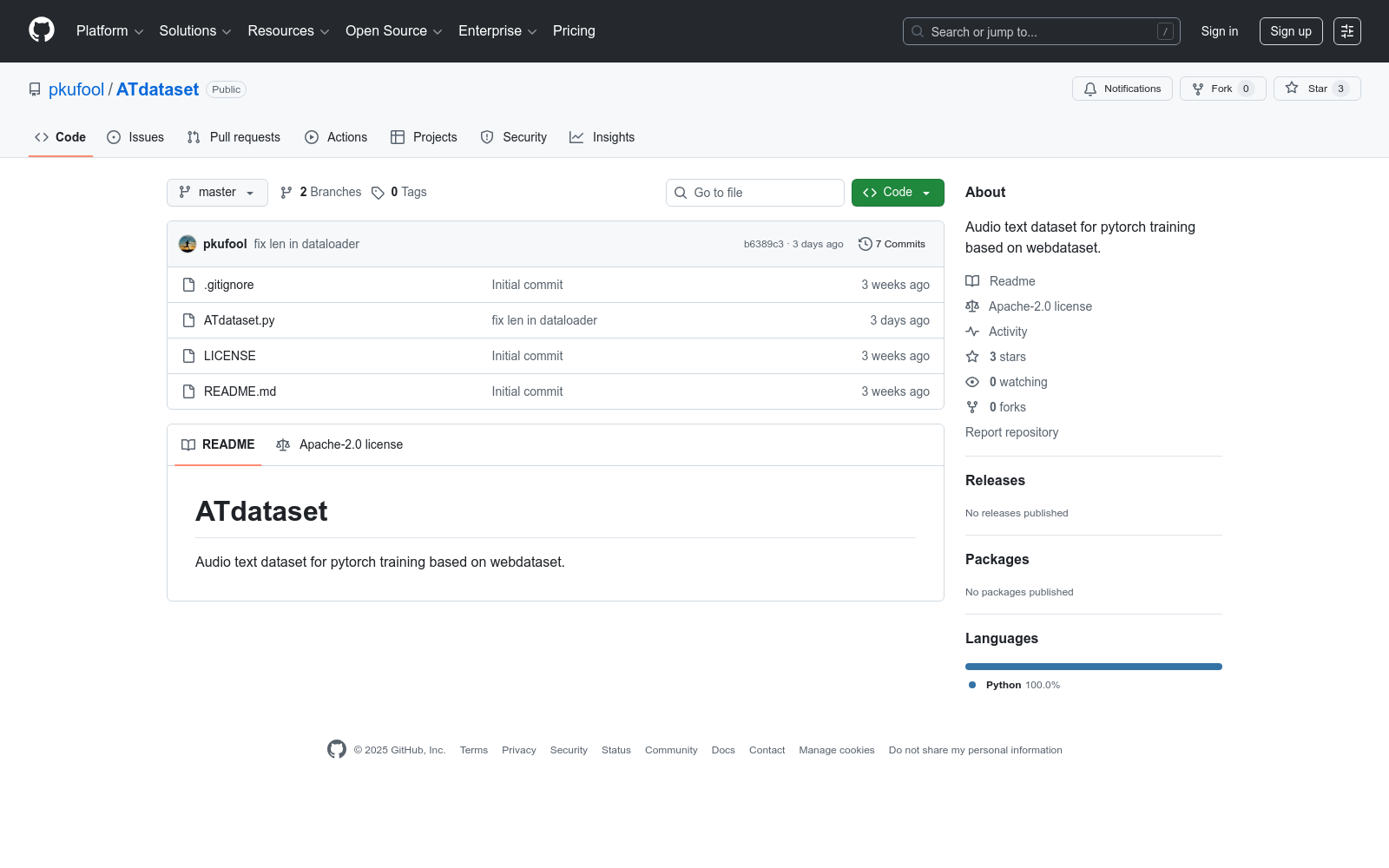The width and height of the screenshot is (1389, 868).
Task: Open appearance settings icon in header
Action: [1347, 31]
